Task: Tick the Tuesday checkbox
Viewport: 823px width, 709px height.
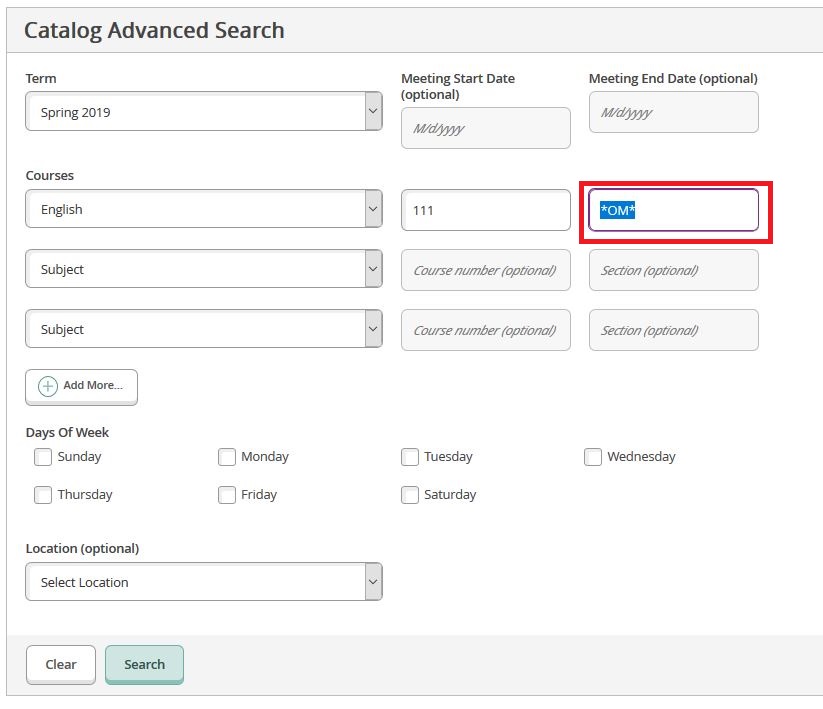Action: (410, 457)
